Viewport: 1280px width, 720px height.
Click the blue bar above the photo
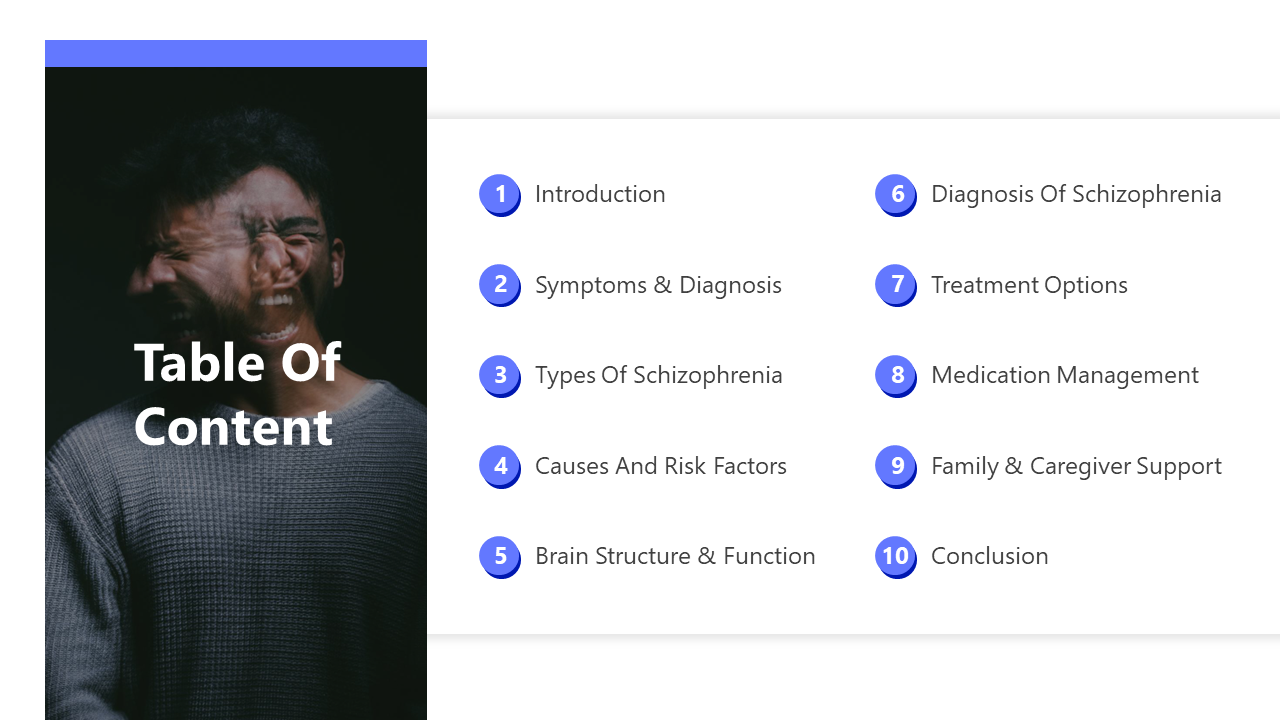tap(236, 53)
